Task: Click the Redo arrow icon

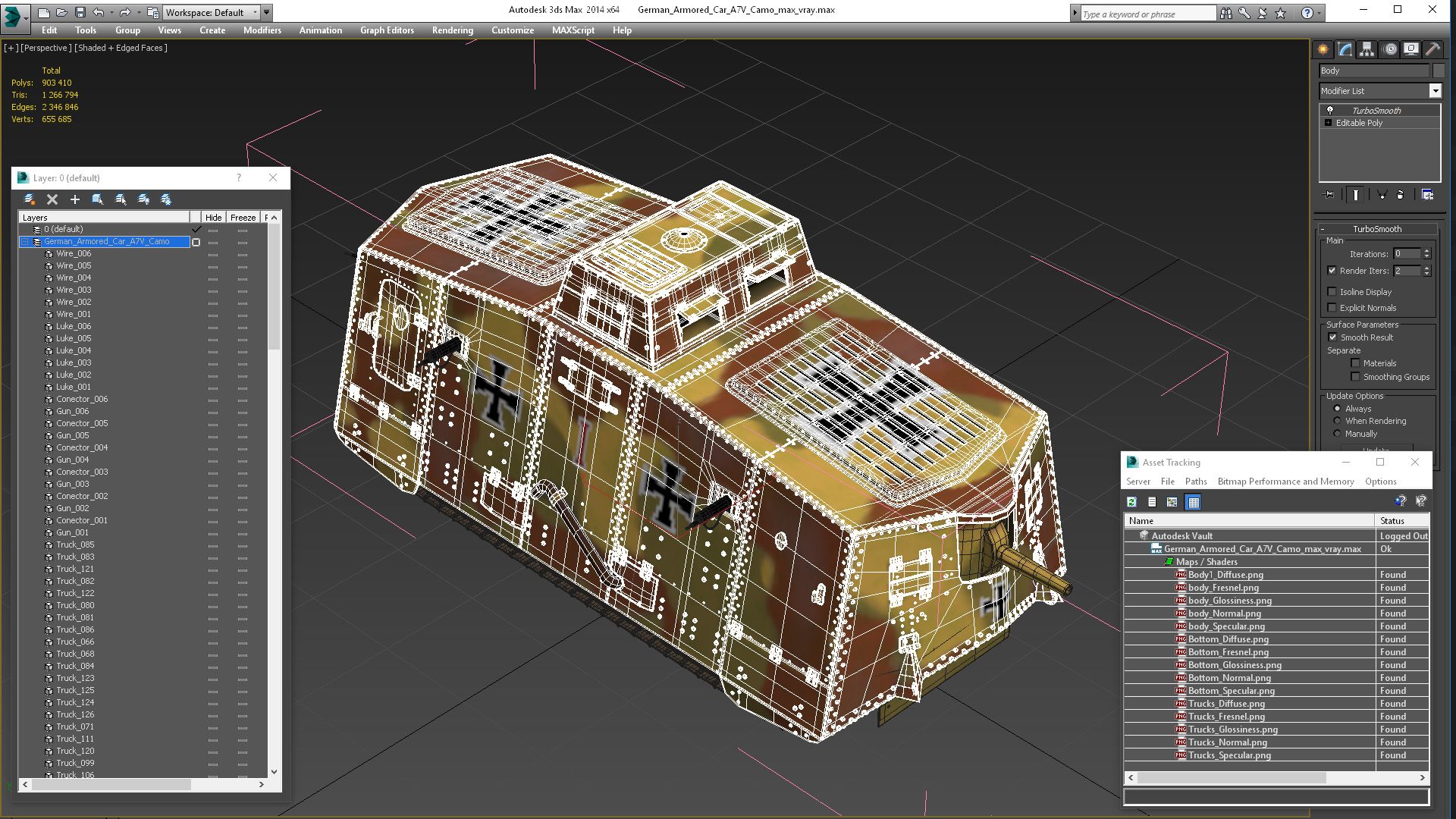Action: point(125,12)
